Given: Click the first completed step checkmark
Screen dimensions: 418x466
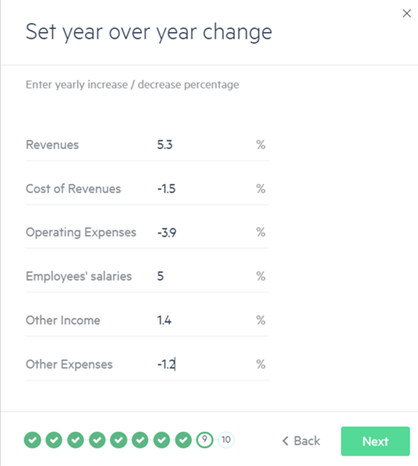Looking at the screenshot, I should point(32,440).
